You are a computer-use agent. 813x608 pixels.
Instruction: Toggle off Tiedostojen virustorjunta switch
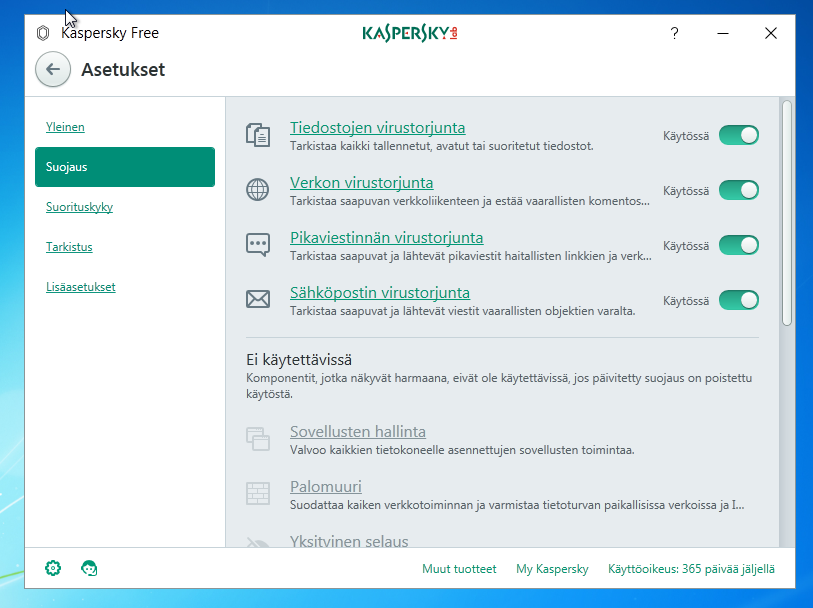pos(739,135)
